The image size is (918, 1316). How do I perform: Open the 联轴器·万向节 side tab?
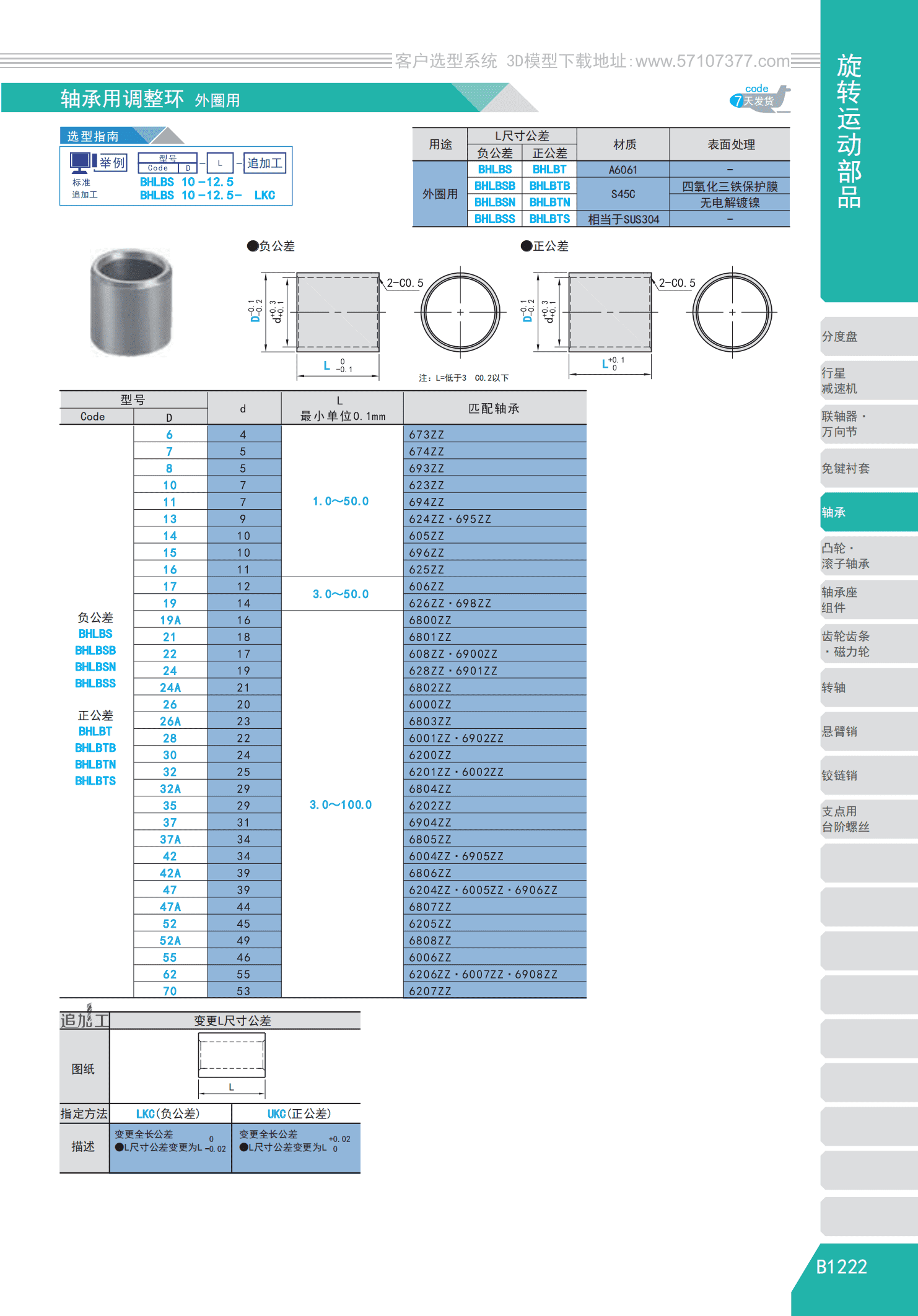[x=868, y=424]
